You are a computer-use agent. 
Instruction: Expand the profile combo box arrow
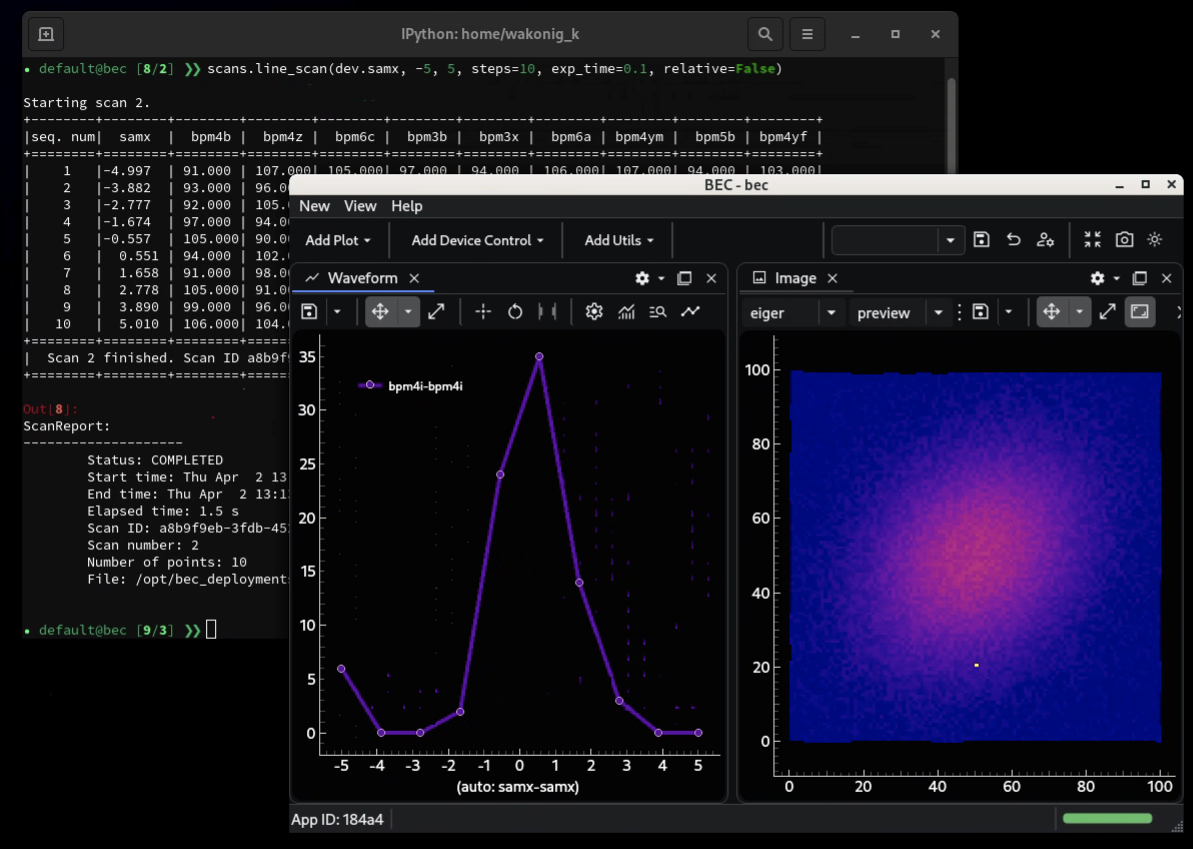point(950,240)
